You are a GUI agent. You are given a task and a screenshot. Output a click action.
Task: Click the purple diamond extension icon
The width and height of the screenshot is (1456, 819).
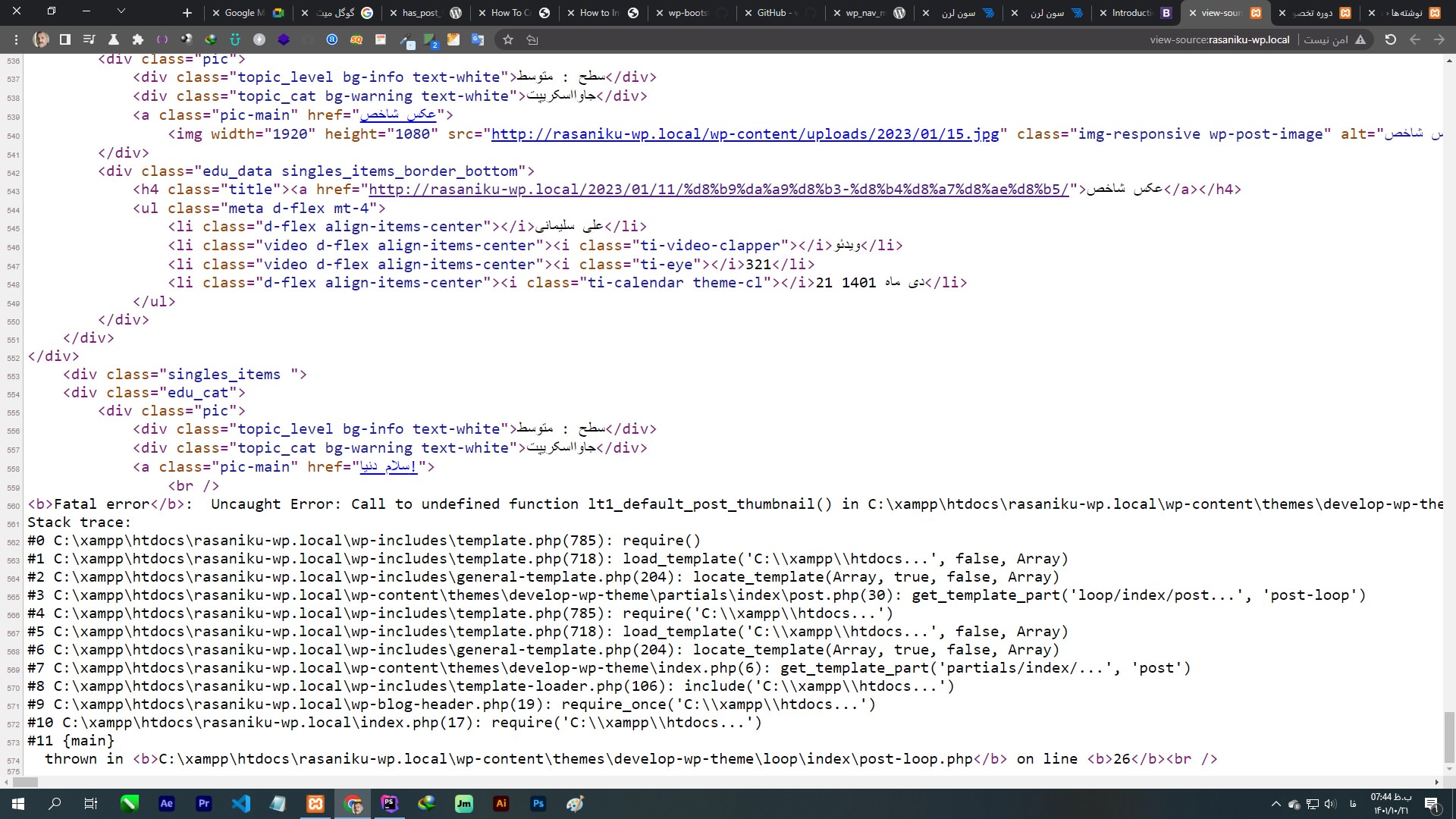(x=284, y=39)
